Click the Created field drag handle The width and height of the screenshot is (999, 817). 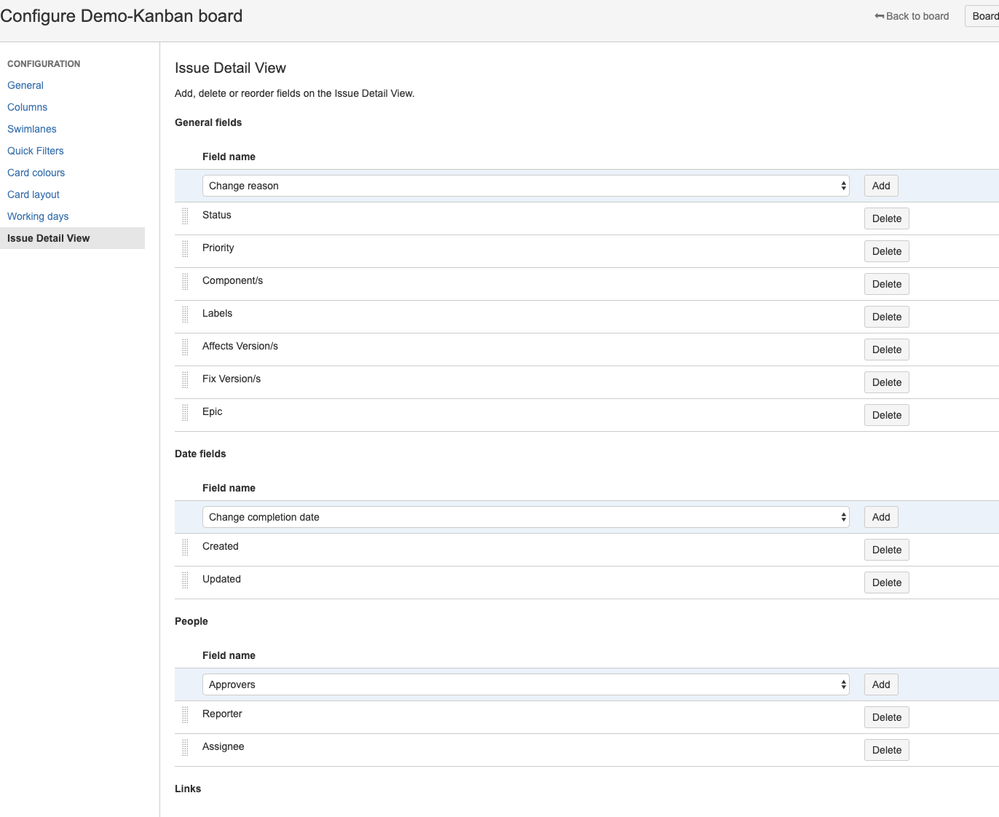click(x=185, y=546)
